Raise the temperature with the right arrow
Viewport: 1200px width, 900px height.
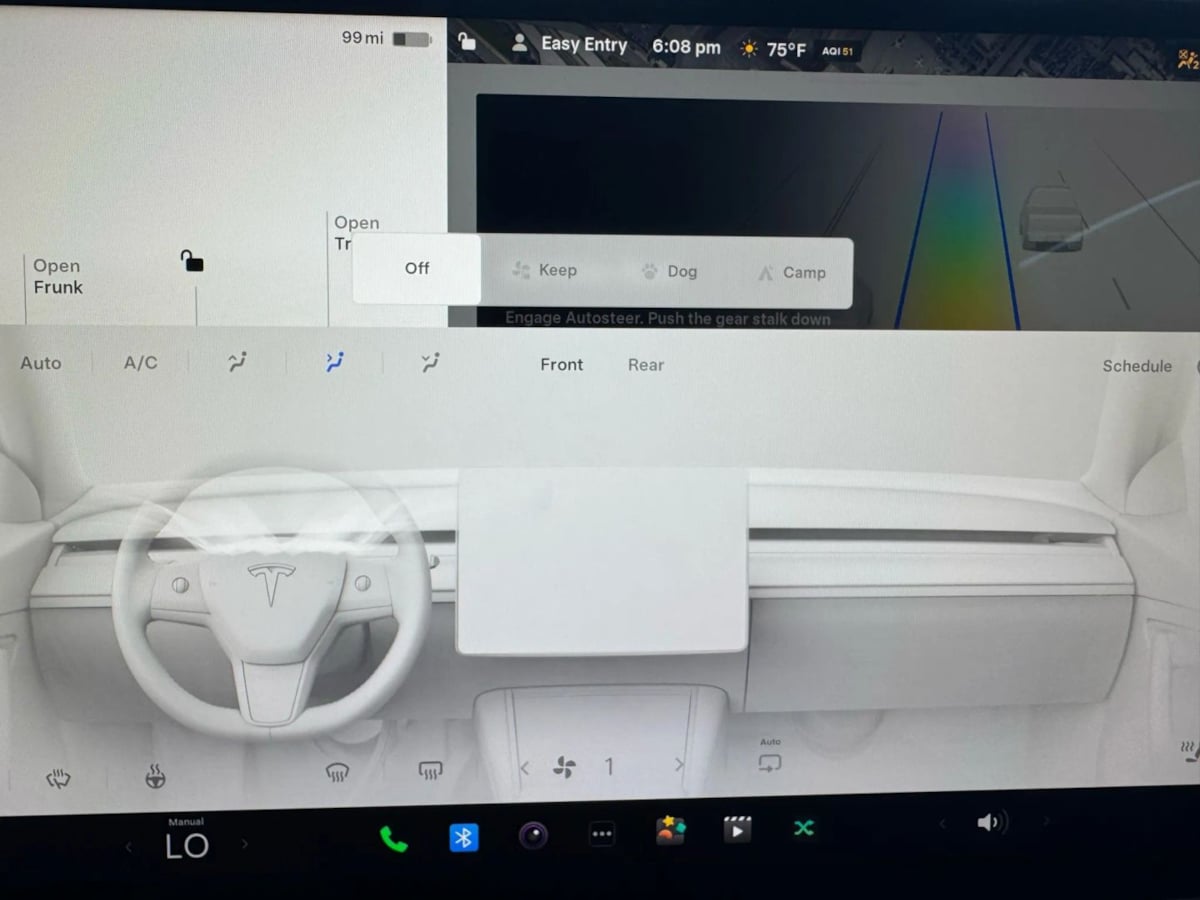[245, 845]
